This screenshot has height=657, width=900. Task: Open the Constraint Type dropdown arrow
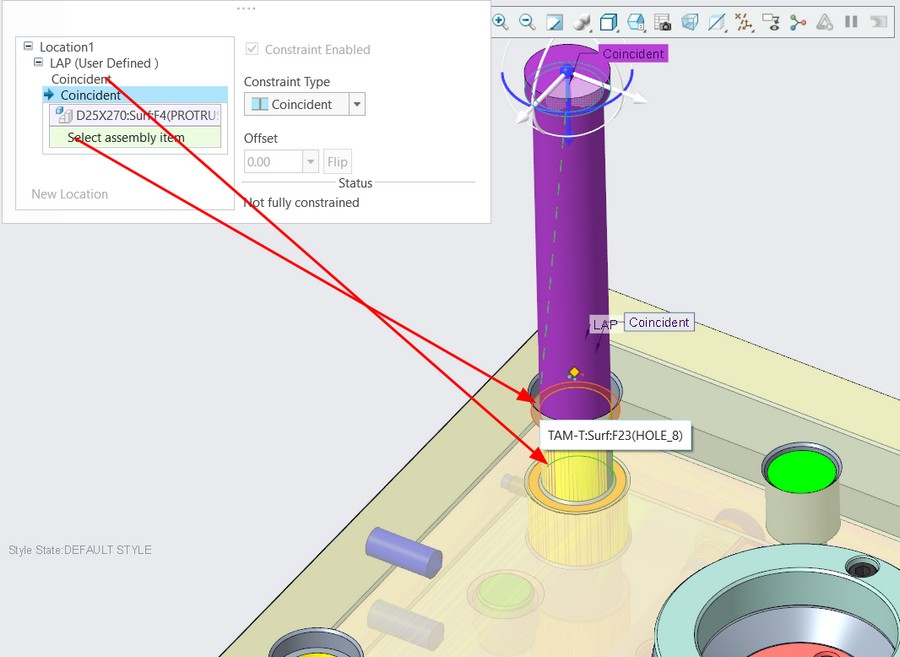pyautogui.click(x=357, y=104)
